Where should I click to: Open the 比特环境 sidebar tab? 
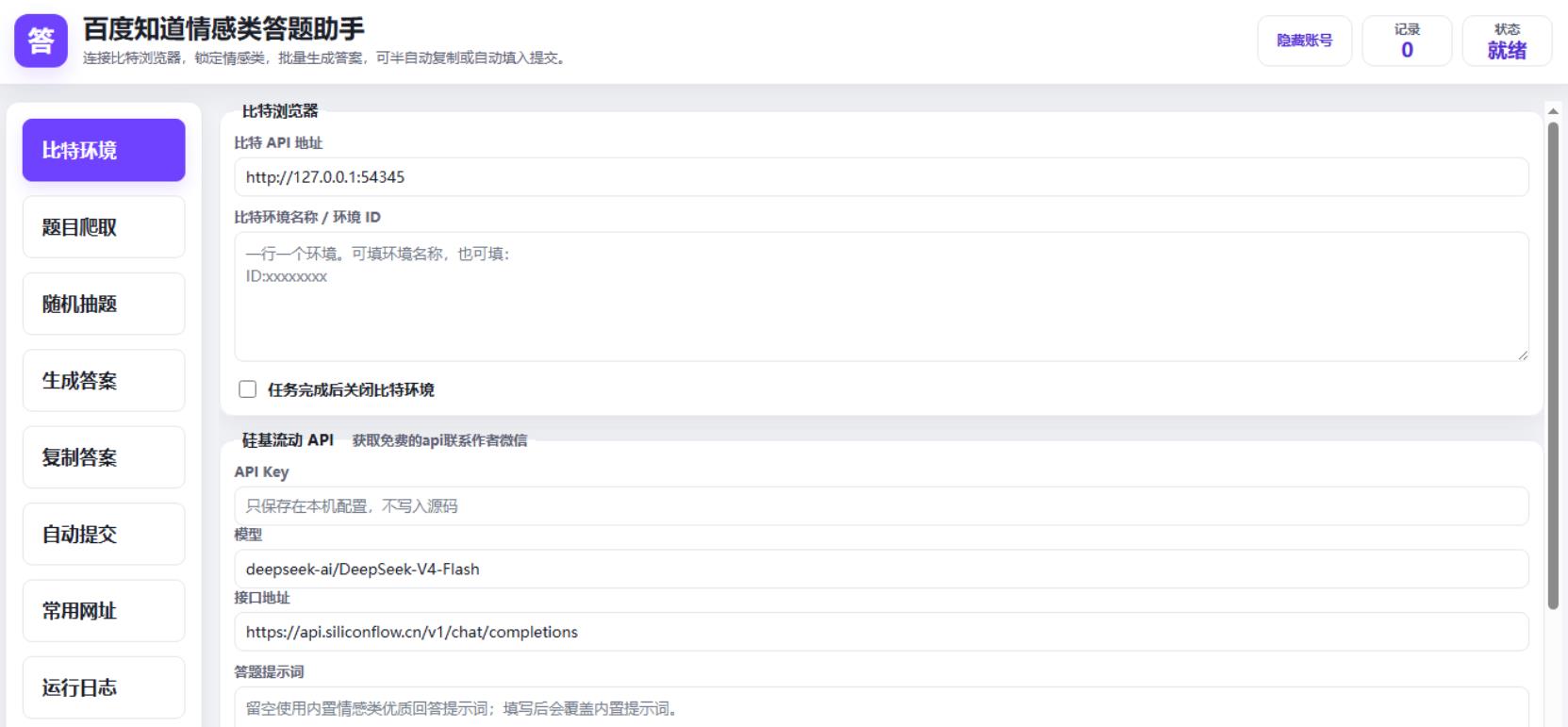click(104, 150)
